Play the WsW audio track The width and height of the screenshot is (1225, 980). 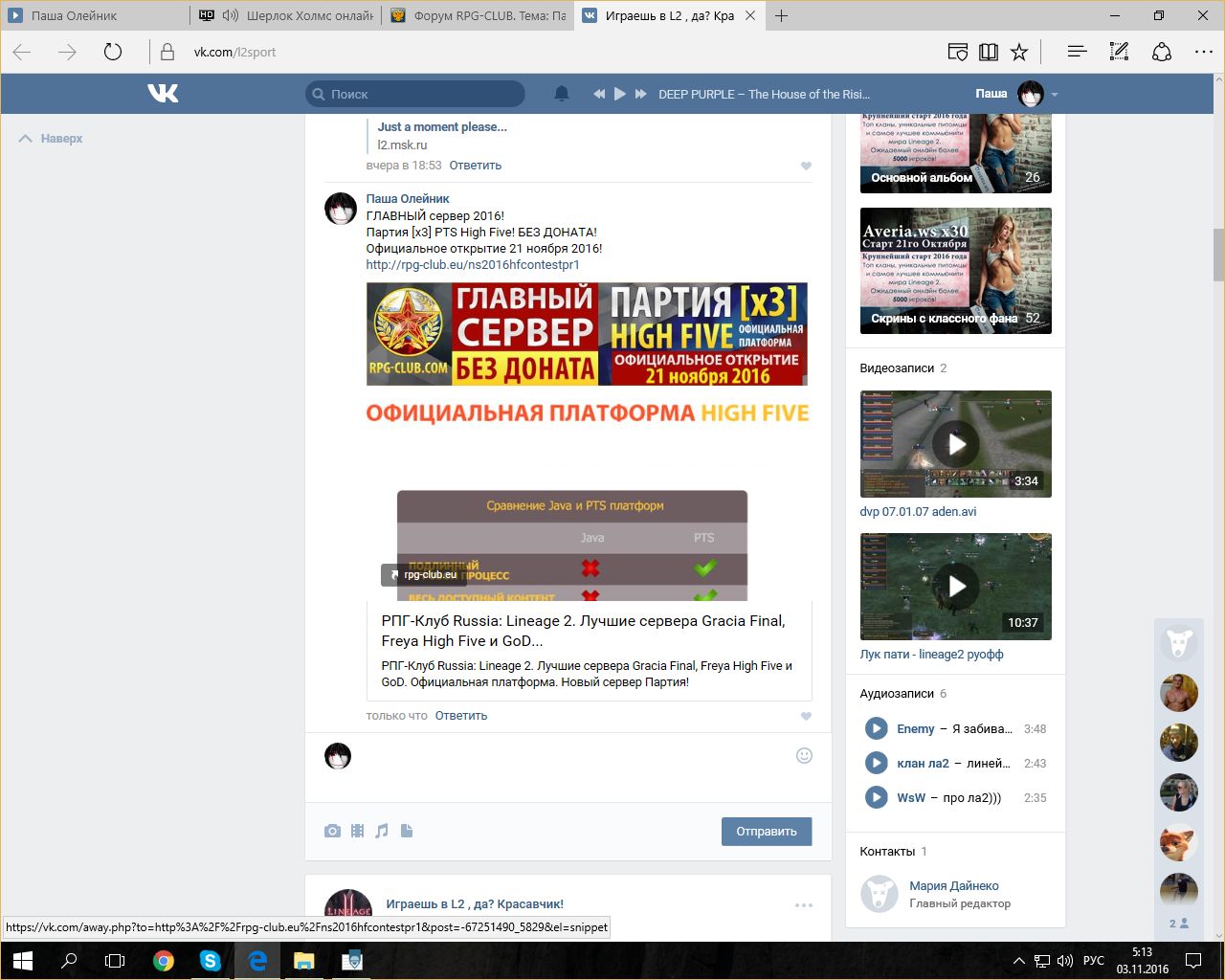(x=876, y=798)
